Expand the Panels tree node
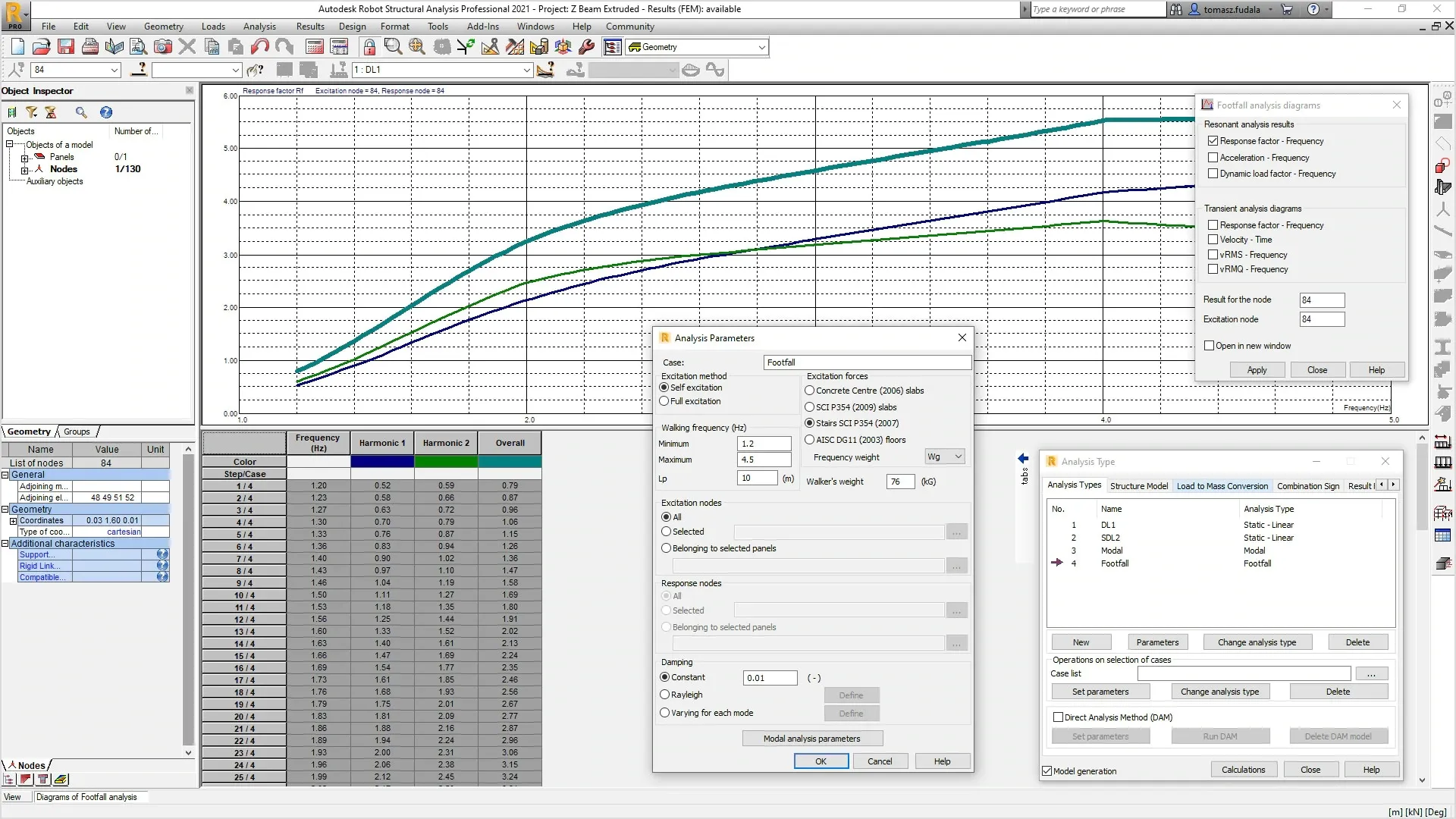This screenshot has height=819, width=1456. (24, 158)
